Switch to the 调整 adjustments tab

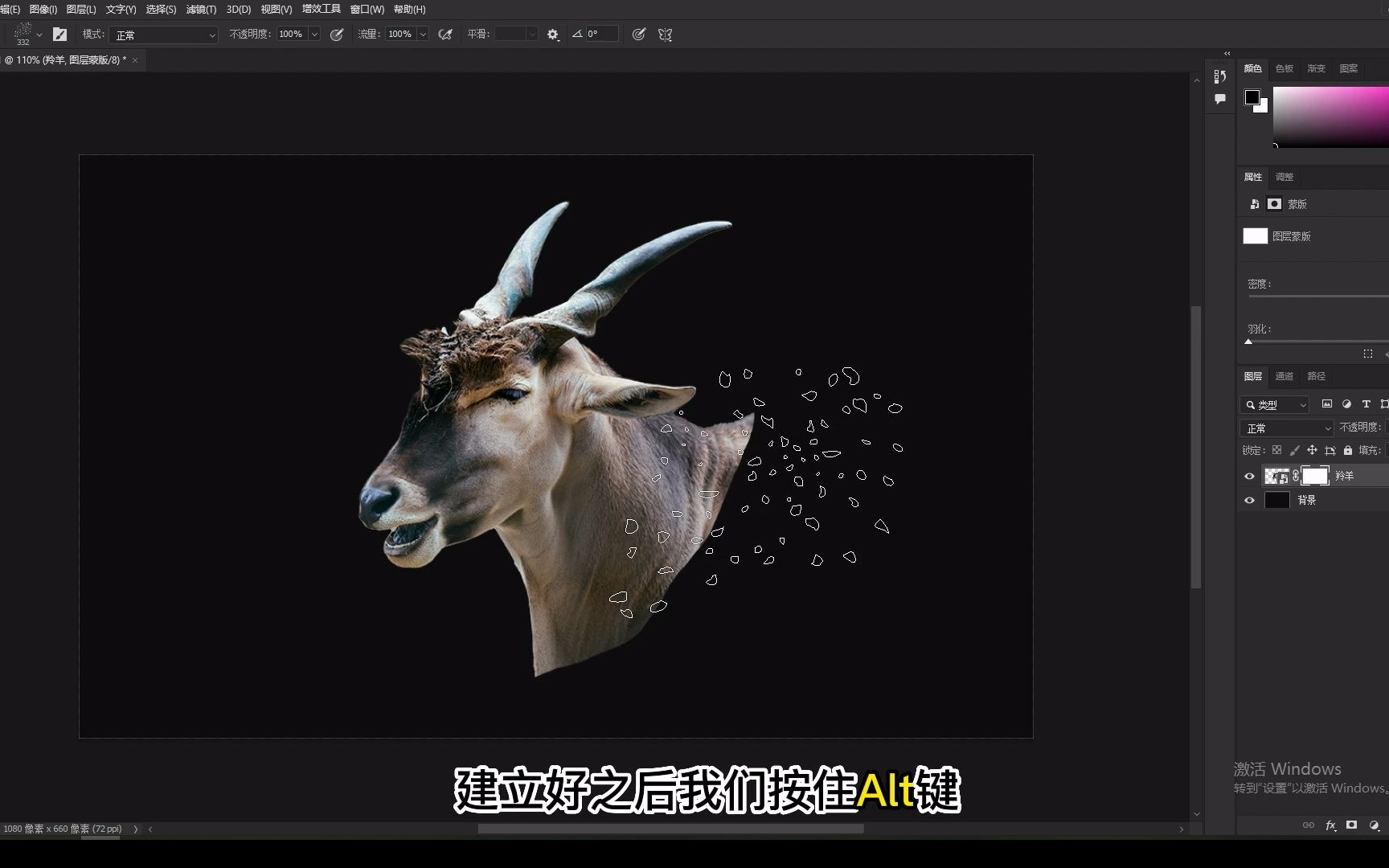1285,177
